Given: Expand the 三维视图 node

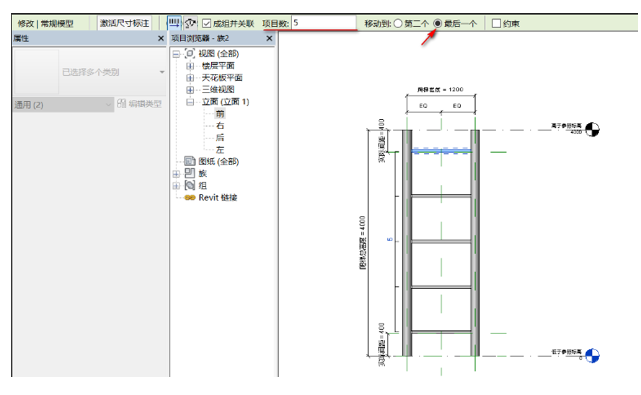Looking at the screenshot, I should (190, 90).
